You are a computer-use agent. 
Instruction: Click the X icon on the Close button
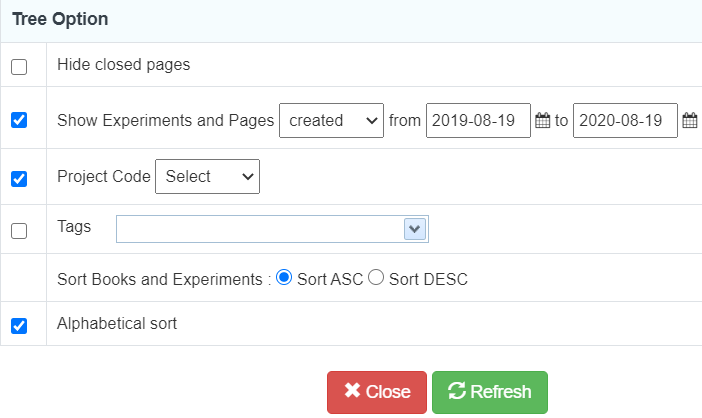tap(352, 390)
